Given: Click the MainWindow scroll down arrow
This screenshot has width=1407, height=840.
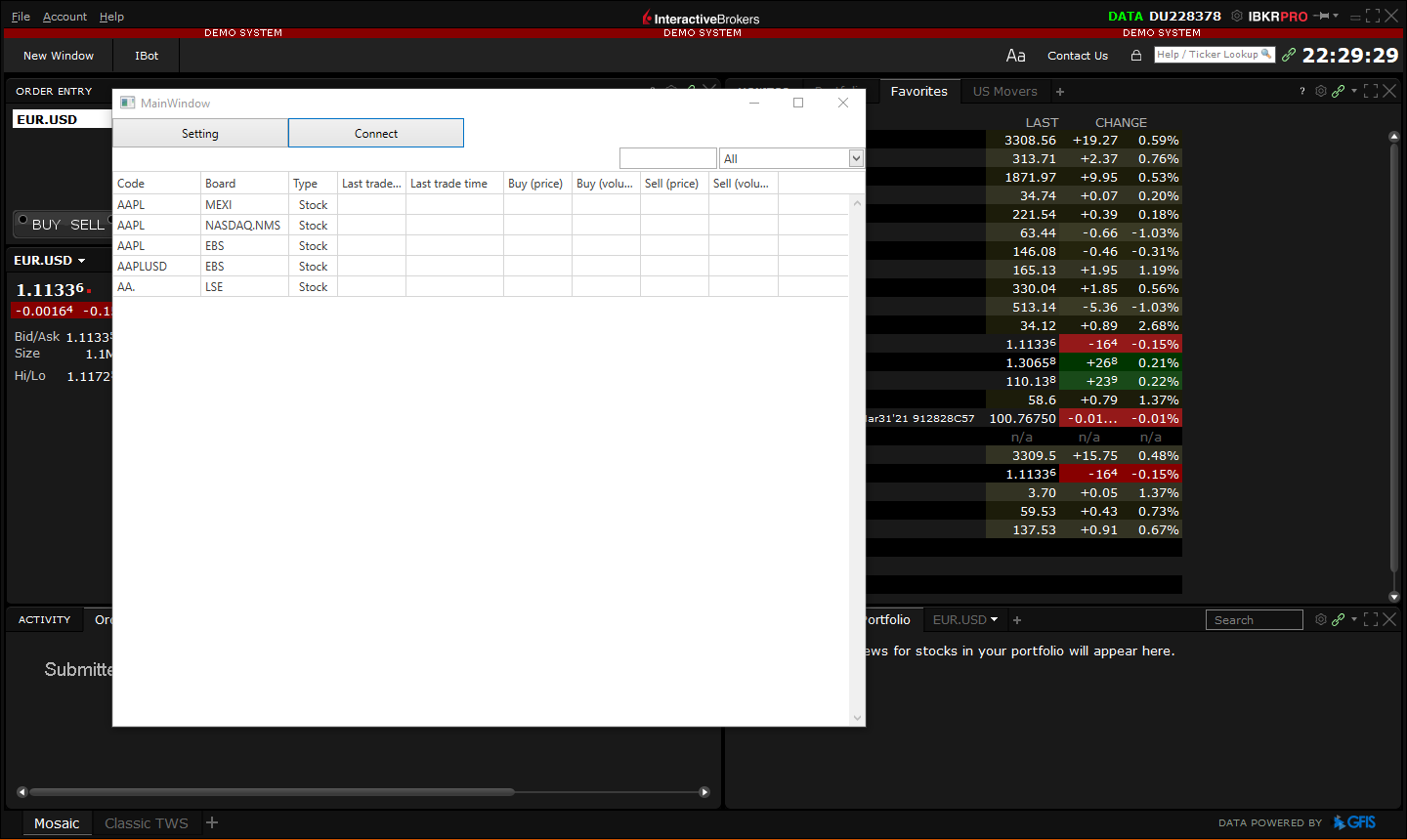Looking at the screenshot, I should (857, 718).
